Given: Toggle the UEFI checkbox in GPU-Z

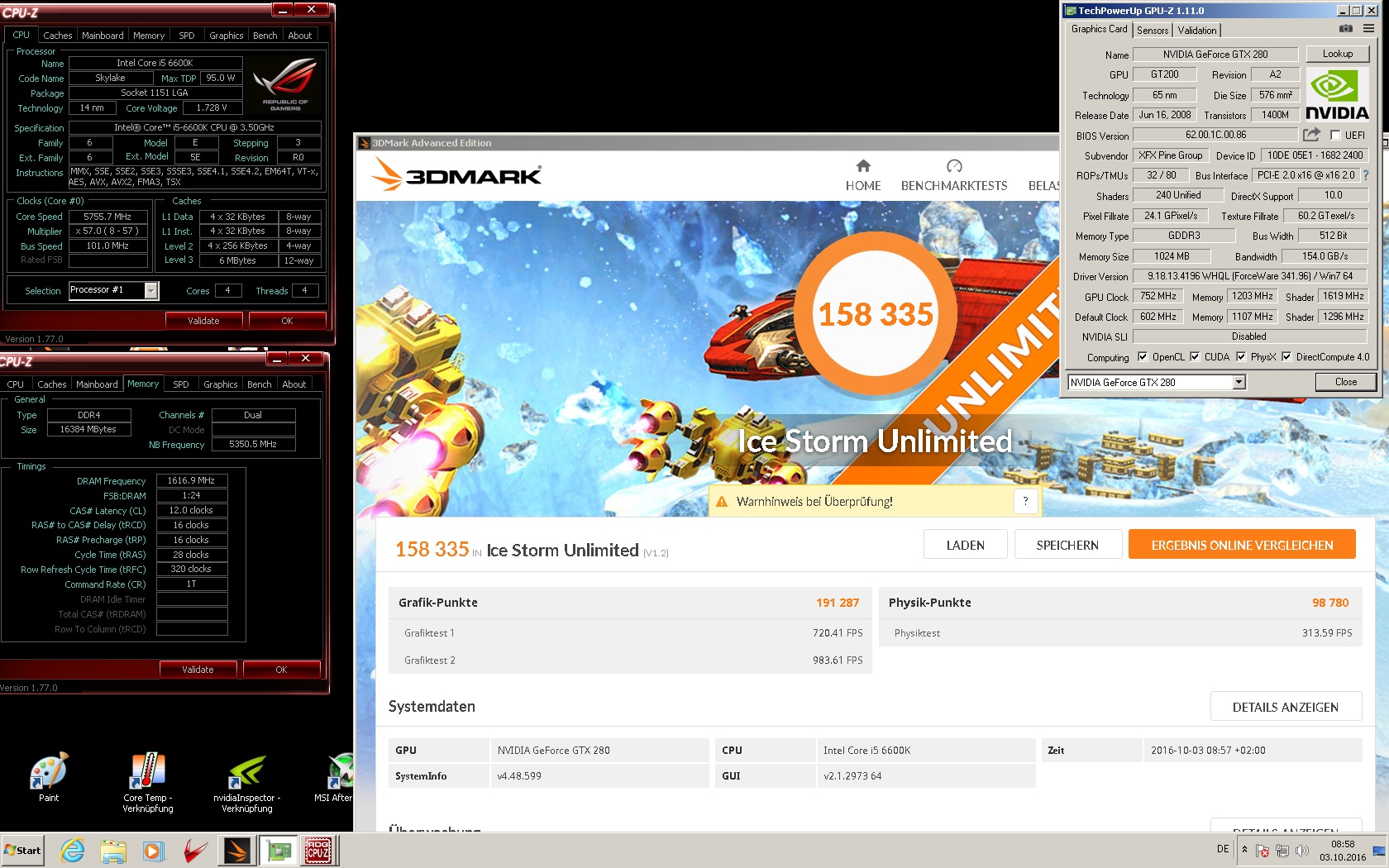Looking at the screenshot, I should tap(1335, 135).
